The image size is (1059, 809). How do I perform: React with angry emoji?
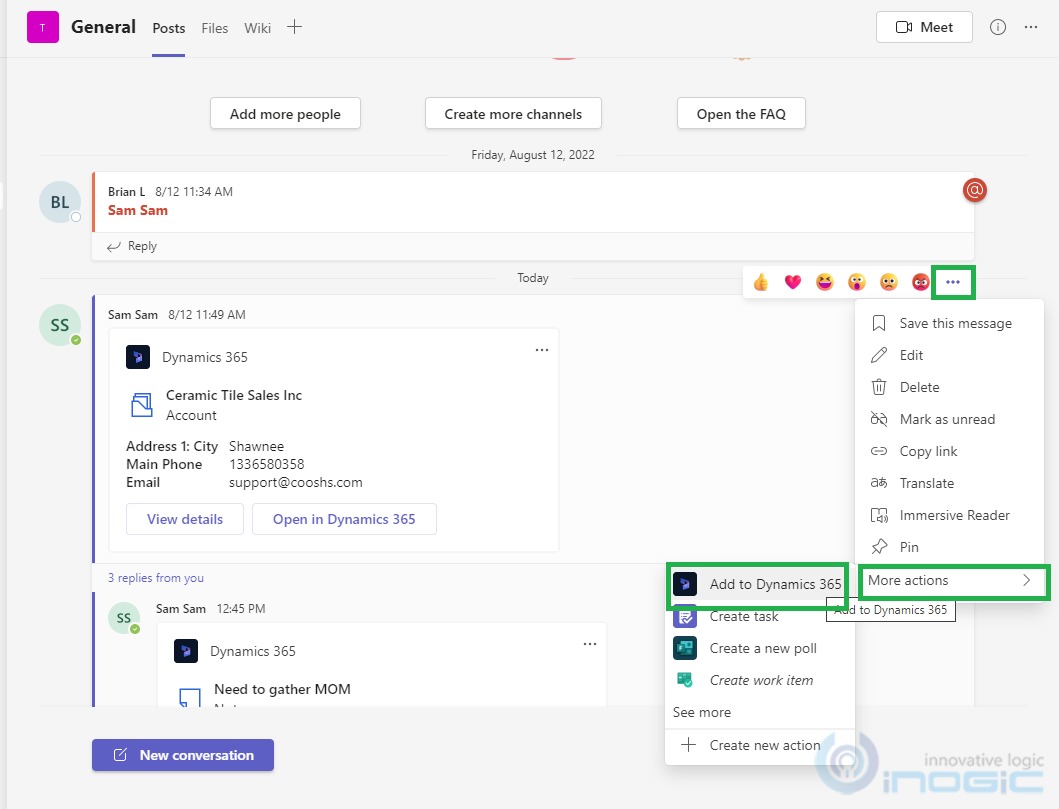click(x=920, y=282)
